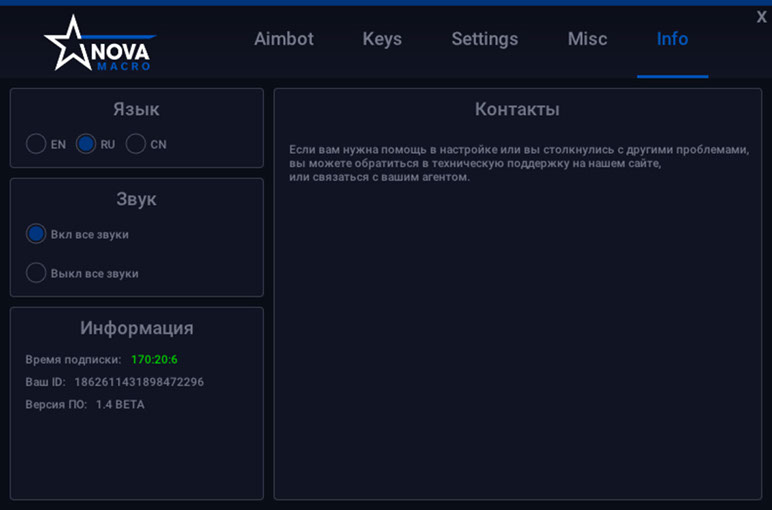
Task: Choose the RU language option
Action: [x=86, y=144]
